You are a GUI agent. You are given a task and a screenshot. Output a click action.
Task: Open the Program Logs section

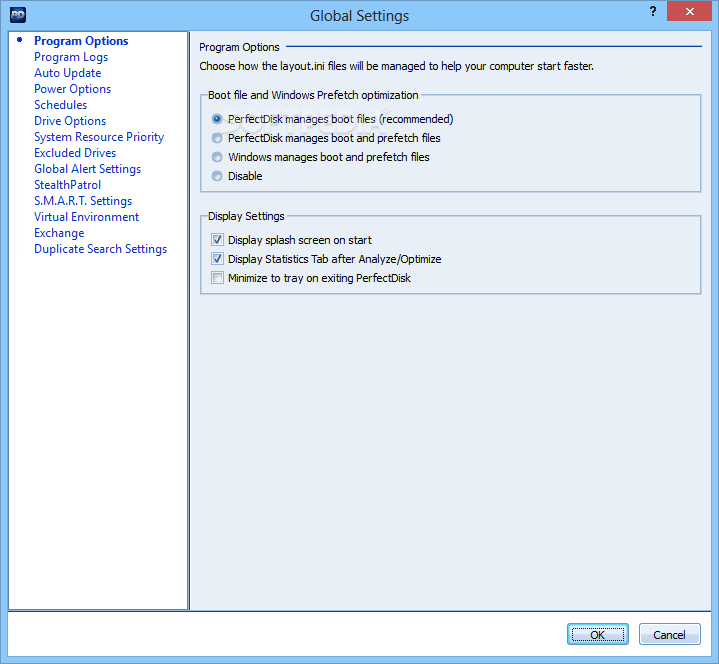point(71,57)
